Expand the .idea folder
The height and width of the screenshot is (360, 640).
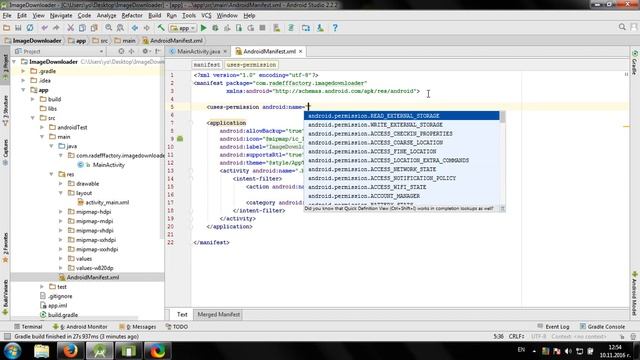pyautogui.click(x=23, y=80)
